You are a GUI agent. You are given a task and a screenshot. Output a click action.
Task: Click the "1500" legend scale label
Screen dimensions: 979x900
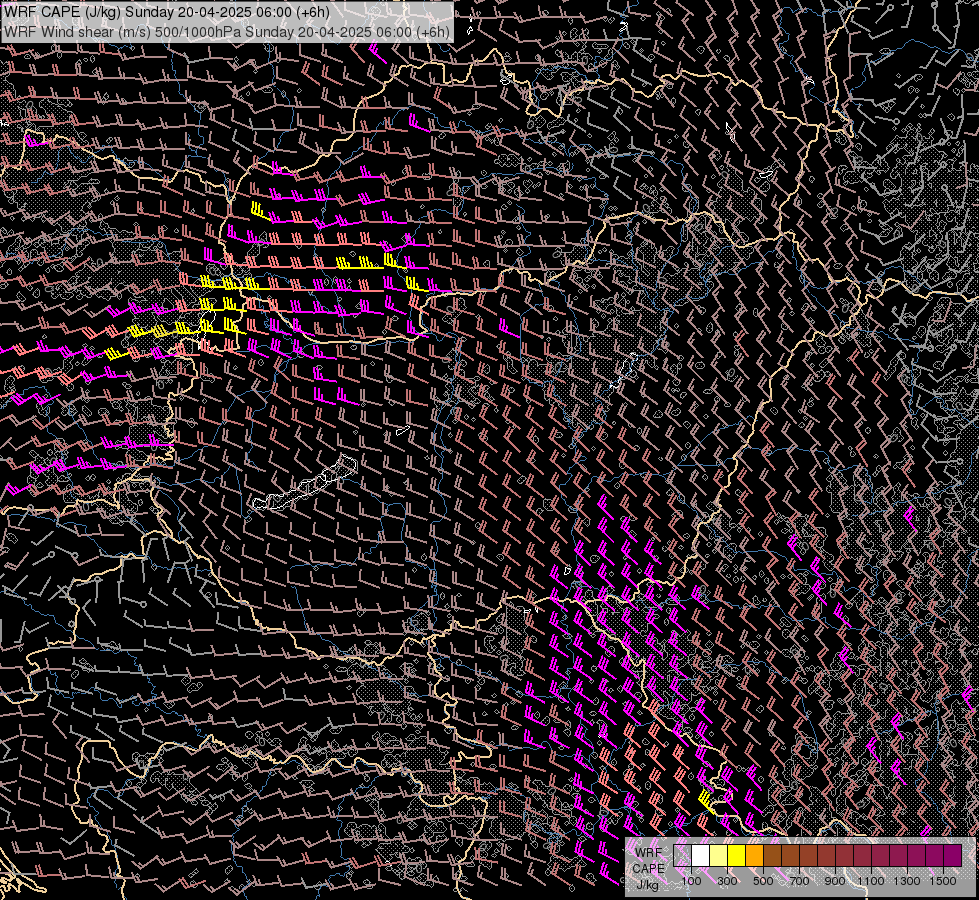pos(943,881)
